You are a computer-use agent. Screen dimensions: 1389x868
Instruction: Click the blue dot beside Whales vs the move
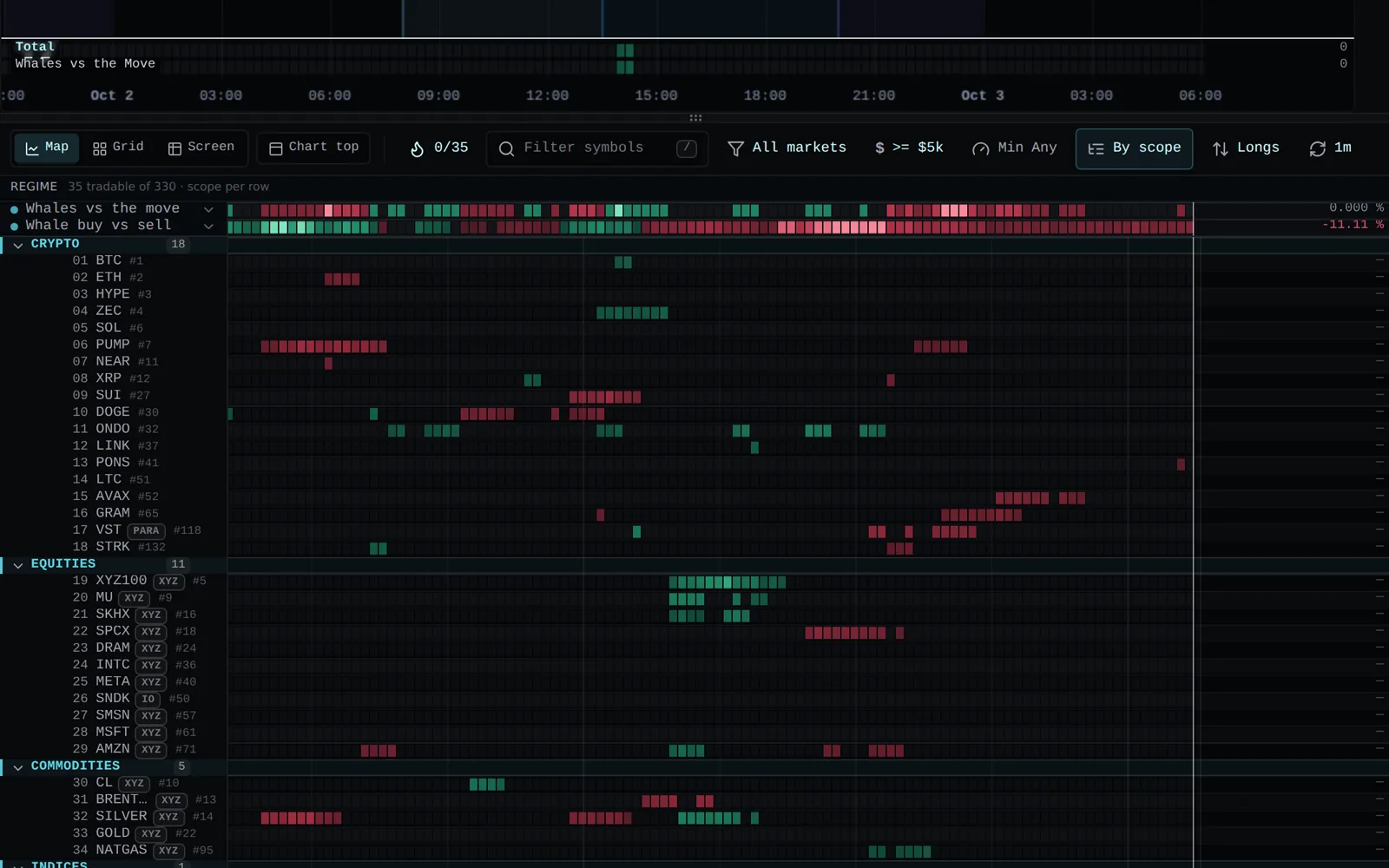(x=14, y=209)
